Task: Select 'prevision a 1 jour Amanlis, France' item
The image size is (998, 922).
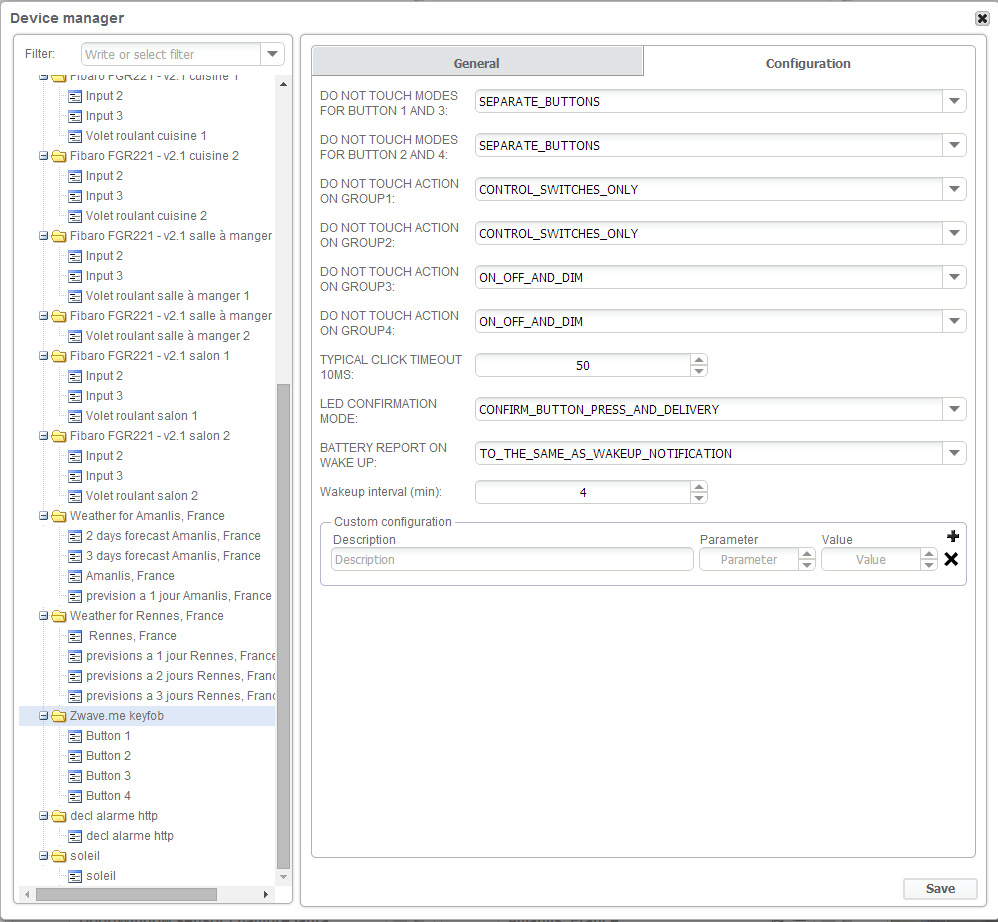Action: point(179,596)
